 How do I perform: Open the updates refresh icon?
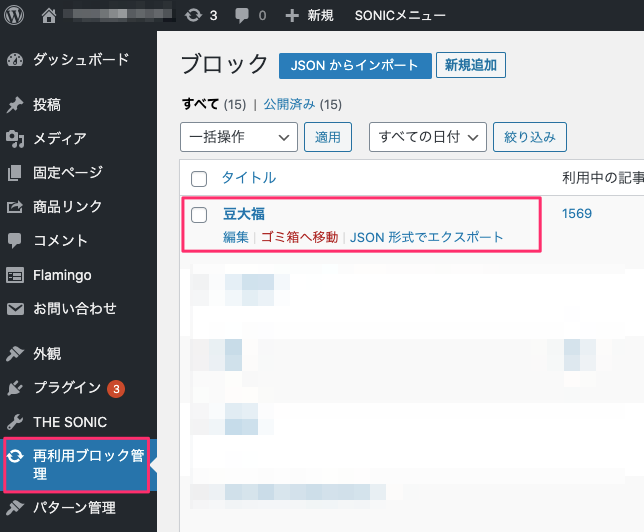tap(193, 16)
